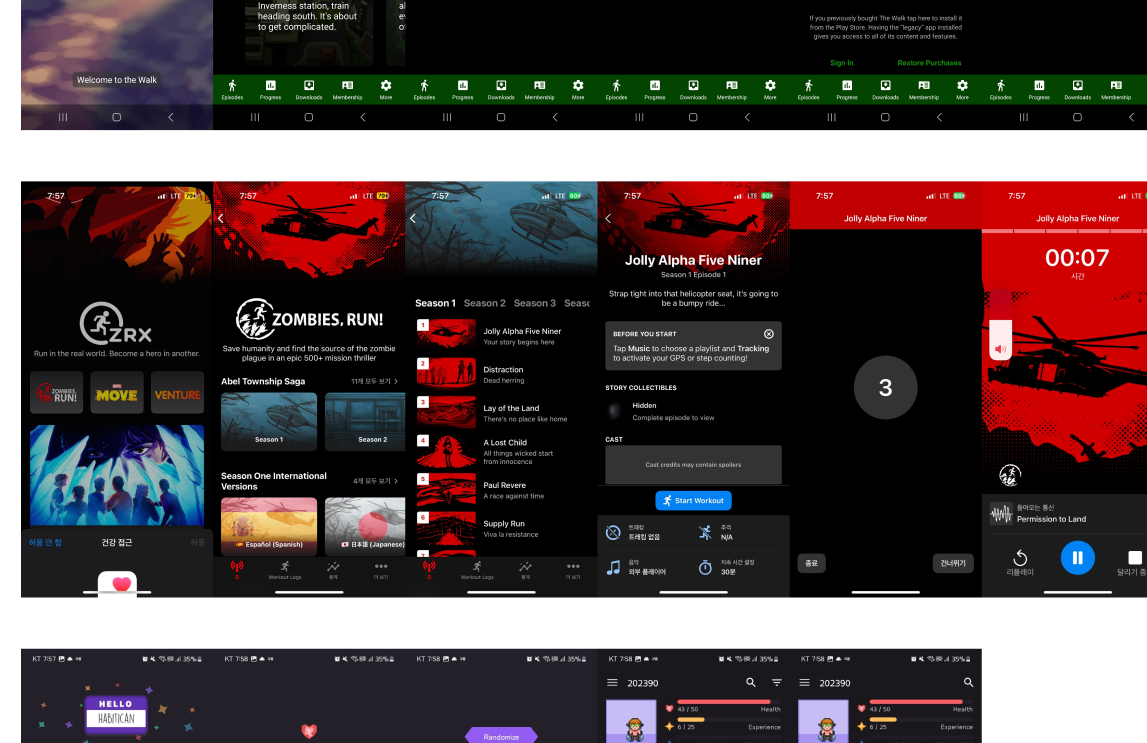The width and height of the screenshot is (1147, 743).
Task: Open the Español (Spanish) version card
Action: (x=269, y=527)
